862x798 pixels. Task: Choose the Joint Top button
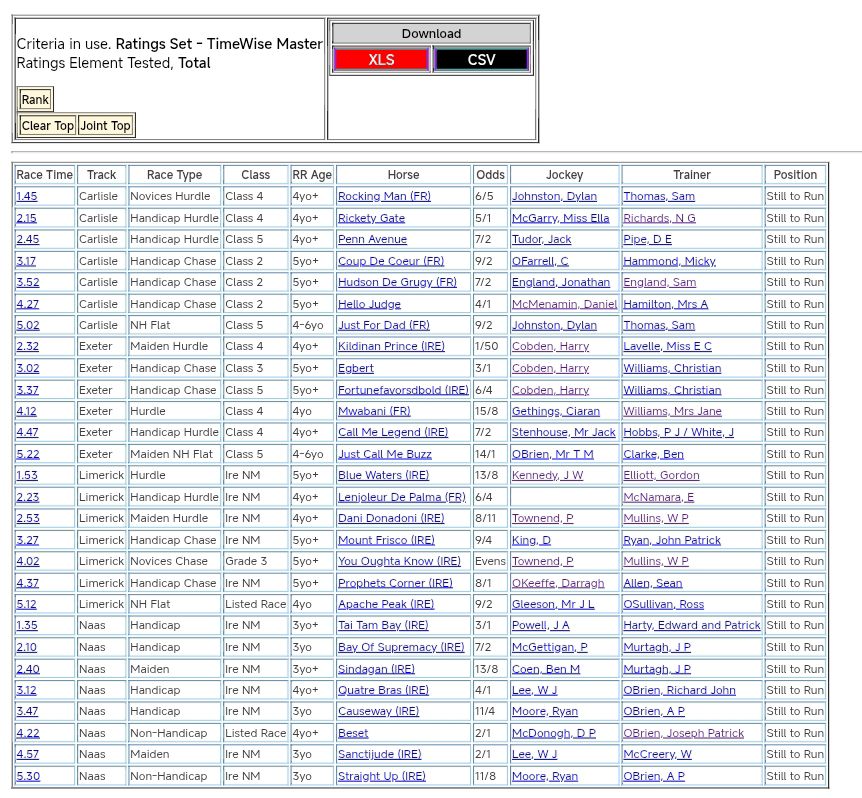105,126
